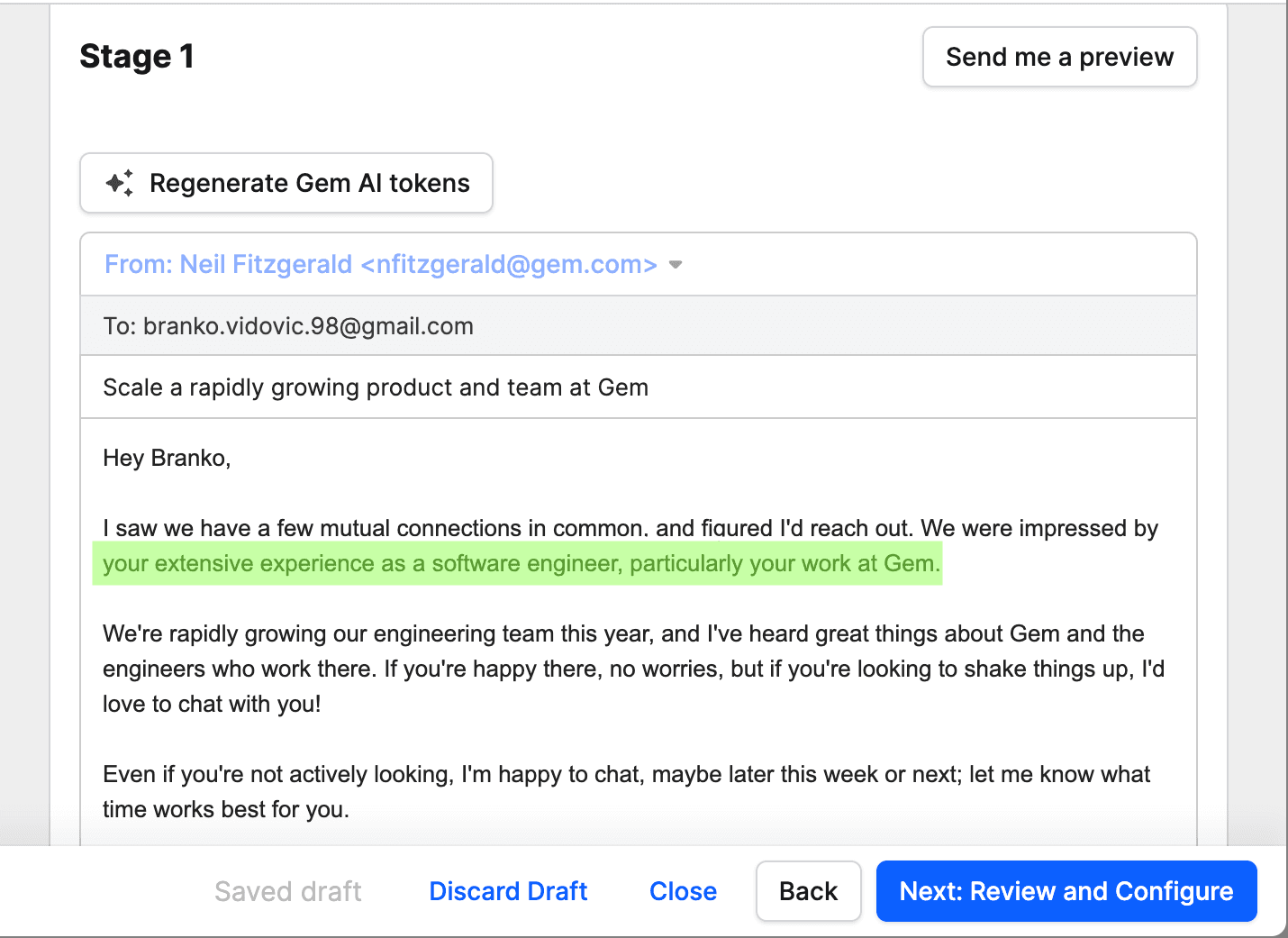The height and width of the screenshot is (938, 1288).
Task: Select the green highlighted AI token sentence
Action: coord(521,564)
